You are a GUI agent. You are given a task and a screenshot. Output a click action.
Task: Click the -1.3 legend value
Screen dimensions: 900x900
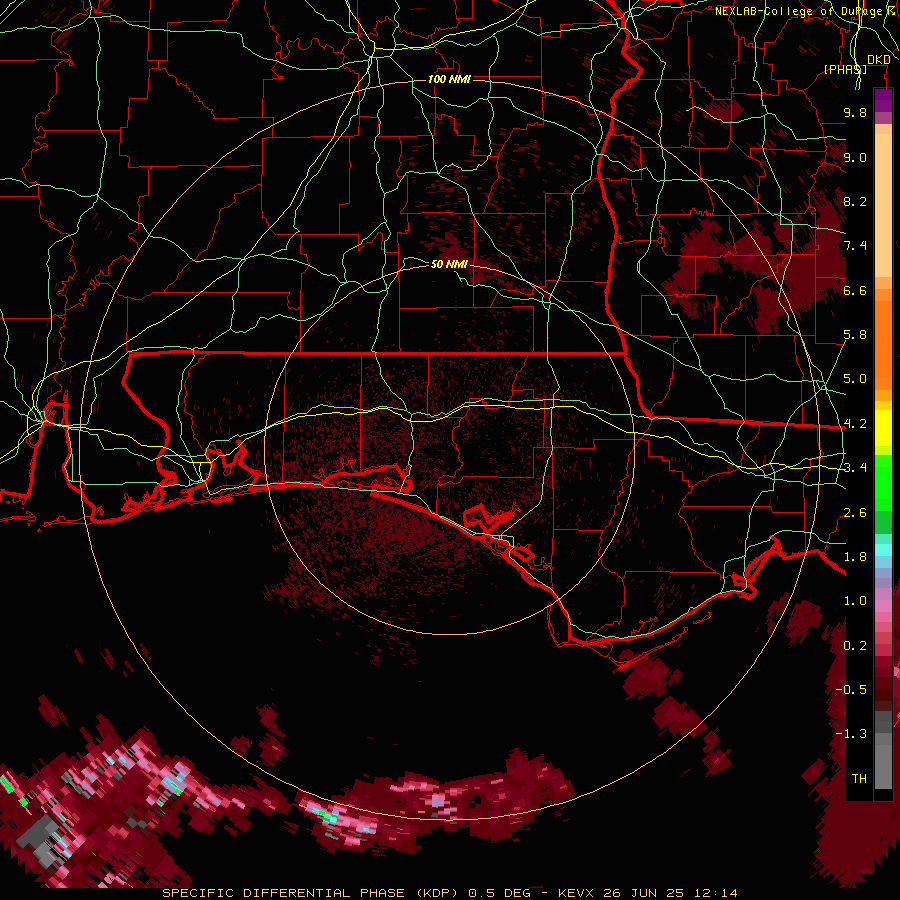[x=851, y=734]
